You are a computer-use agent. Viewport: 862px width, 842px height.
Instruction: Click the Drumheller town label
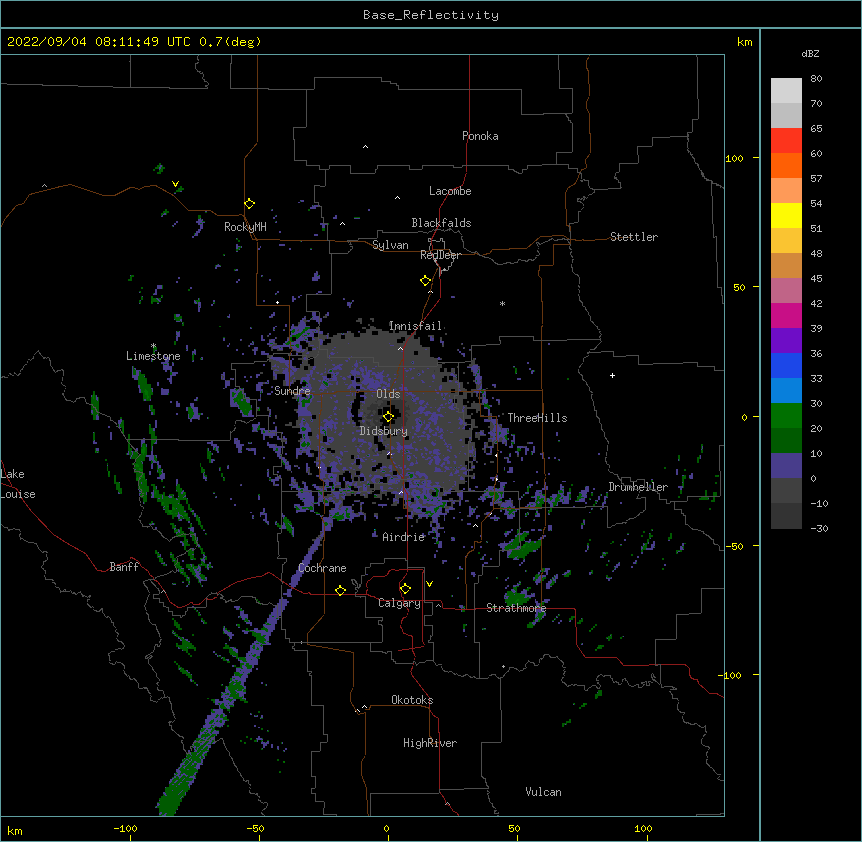(638, 487)
